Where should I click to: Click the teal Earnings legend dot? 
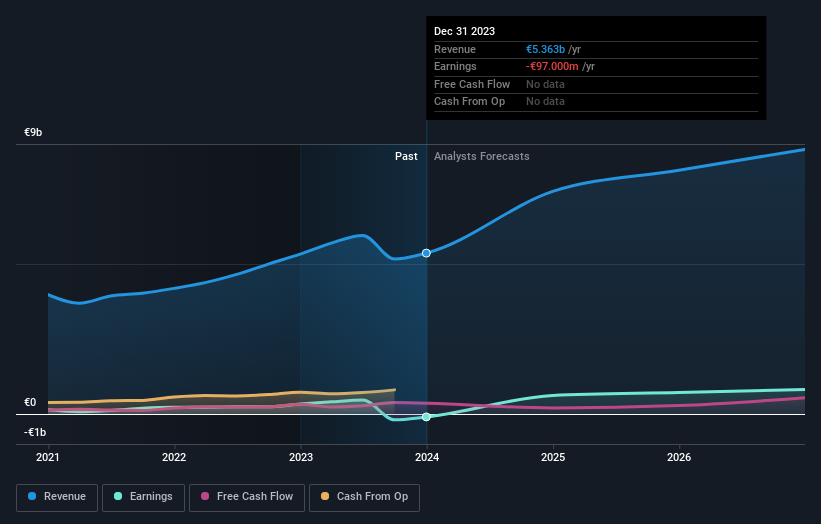[x=118, y=496]
